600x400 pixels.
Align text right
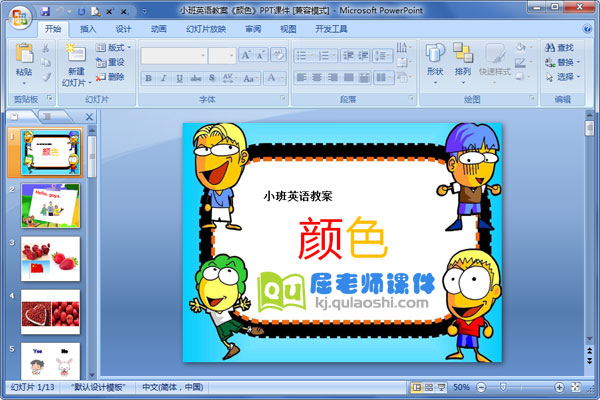pos(333,78)
